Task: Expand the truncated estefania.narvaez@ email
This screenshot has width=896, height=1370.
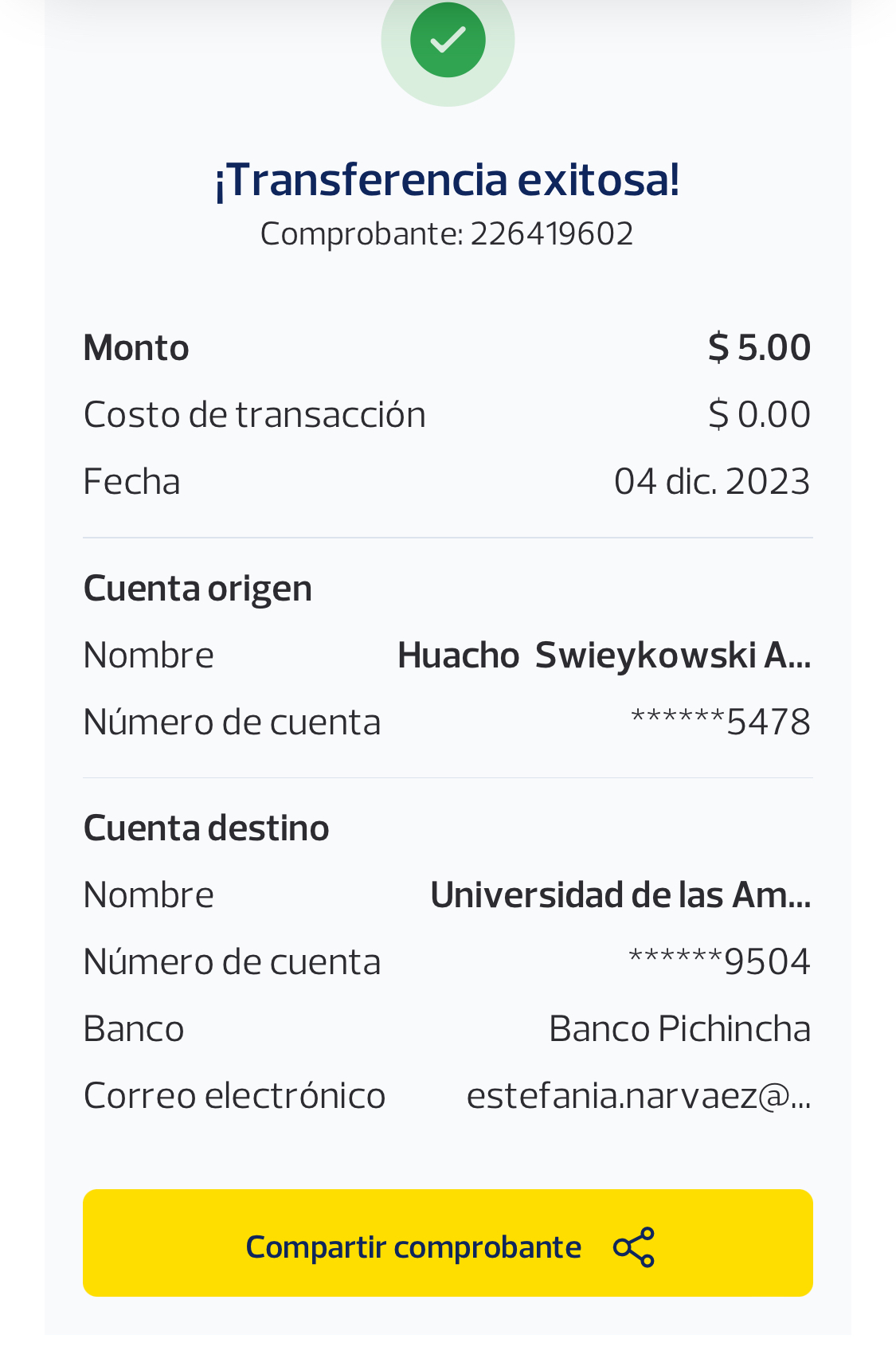Action: point(638,1096)
